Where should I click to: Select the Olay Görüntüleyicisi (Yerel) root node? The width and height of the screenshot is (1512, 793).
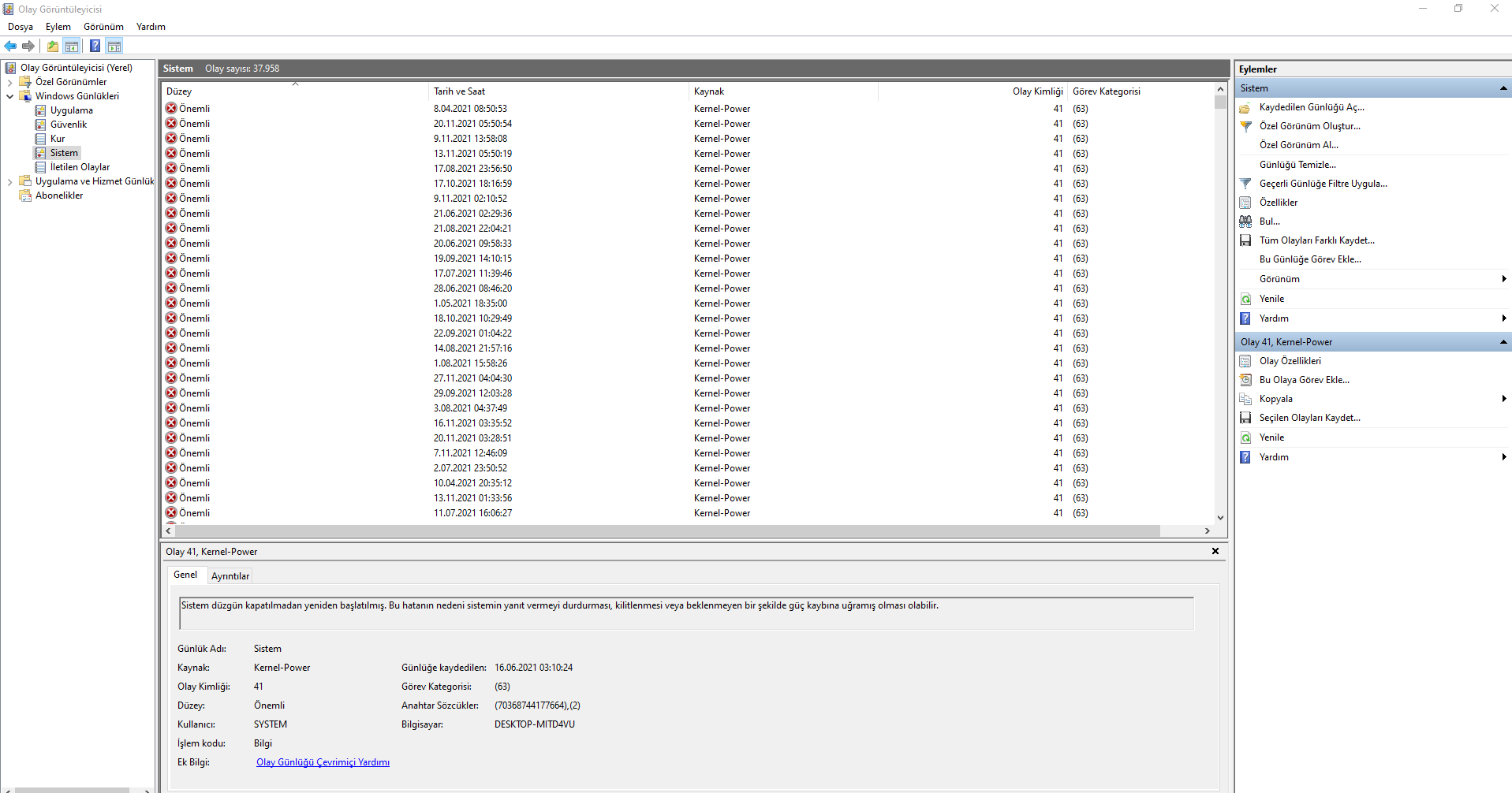tap(76, 68)
